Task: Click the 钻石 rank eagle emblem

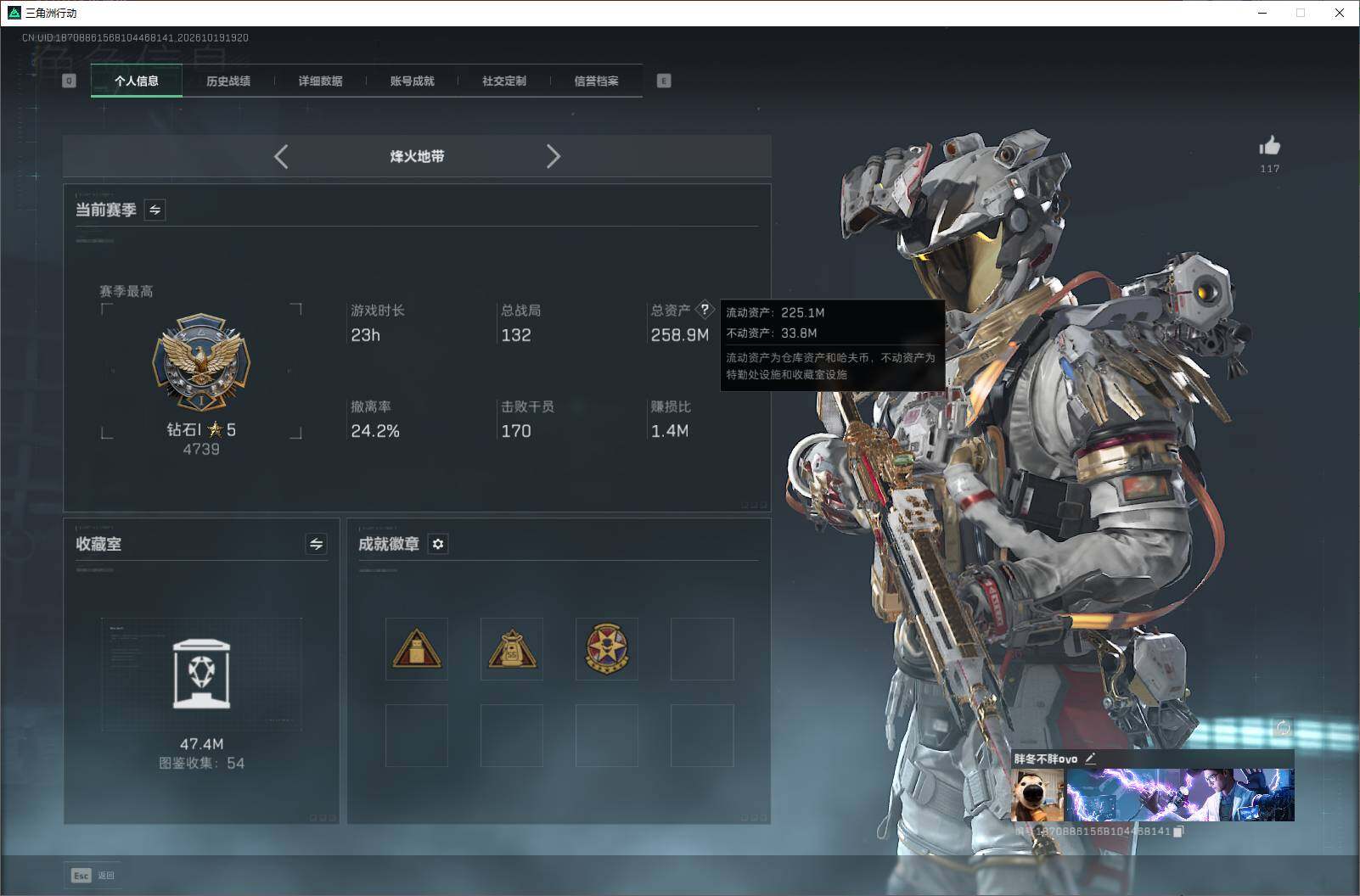Action: point(201,363)
